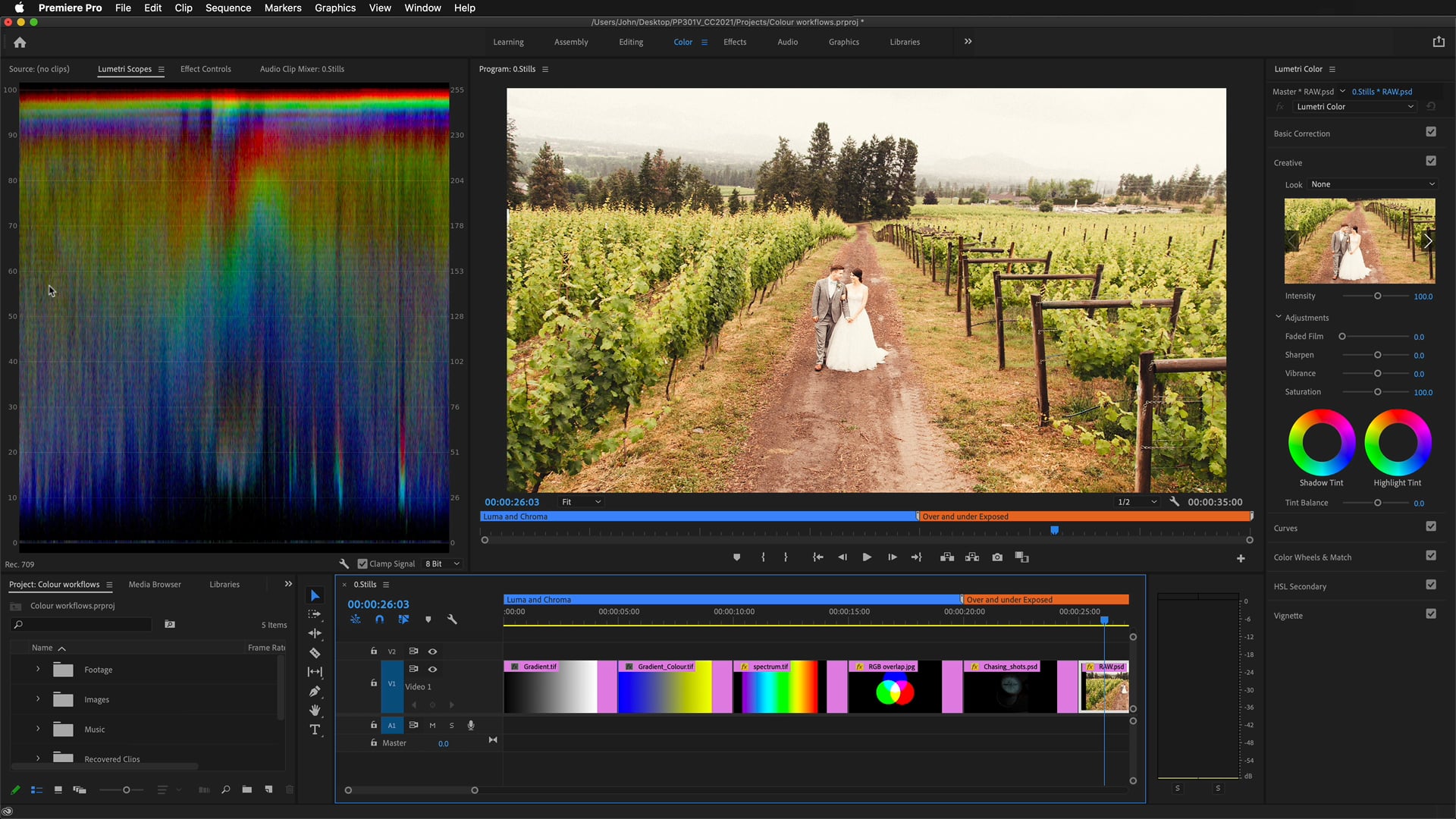Click the Export Frame camera icon

pos(997,557)
